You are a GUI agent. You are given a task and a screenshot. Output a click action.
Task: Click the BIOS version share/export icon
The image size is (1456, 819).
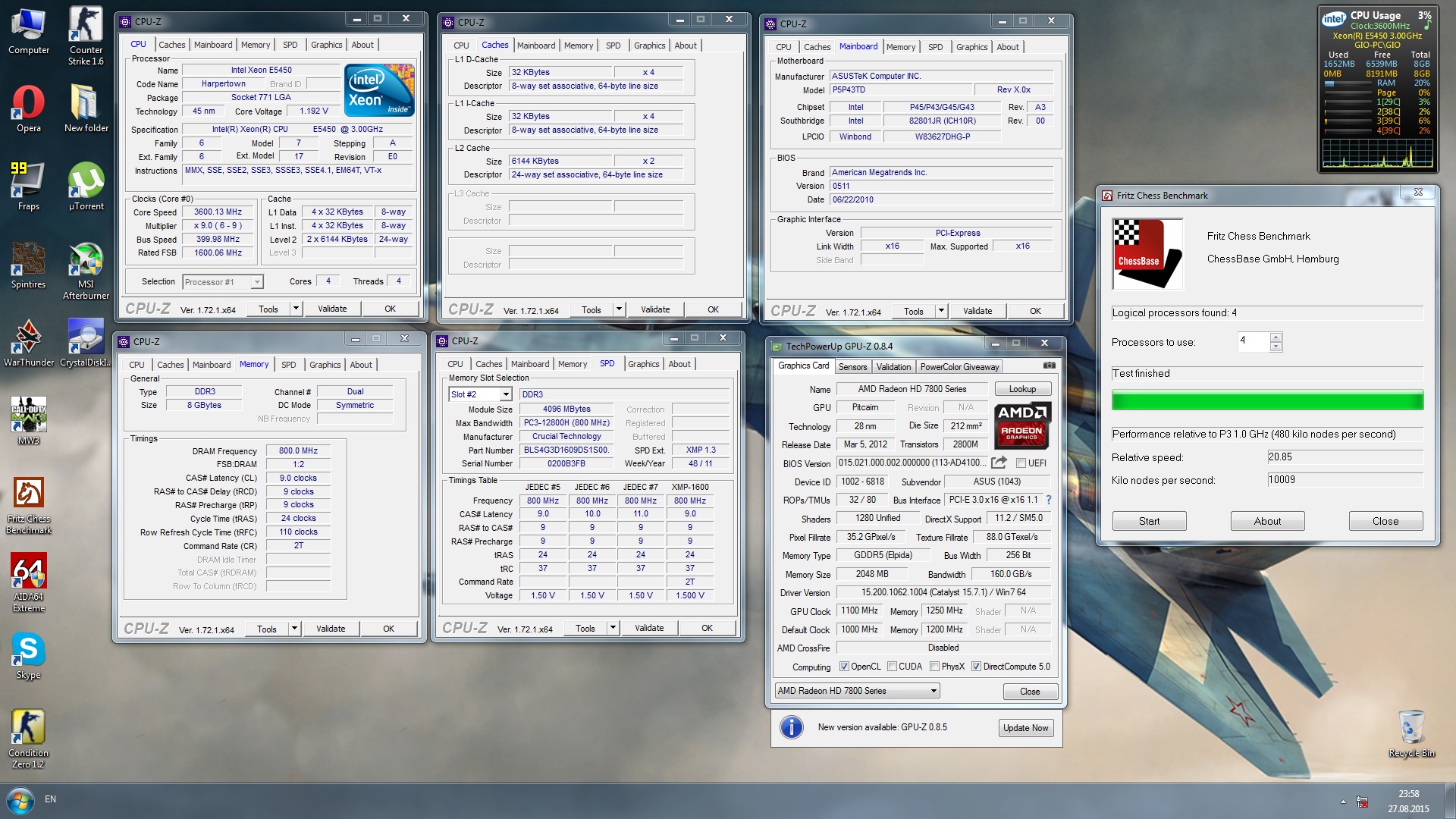[999, 463]
